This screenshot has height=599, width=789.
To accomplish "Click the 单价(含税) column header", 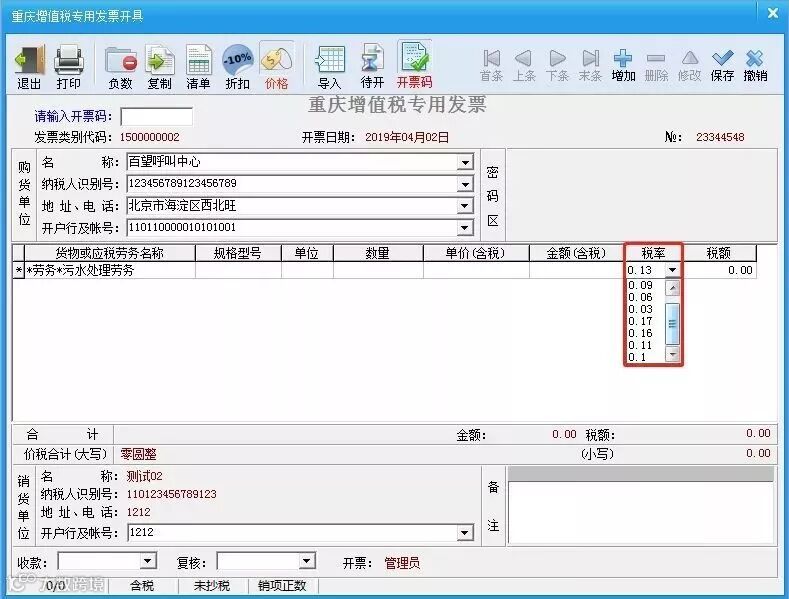I will point(476,253).
